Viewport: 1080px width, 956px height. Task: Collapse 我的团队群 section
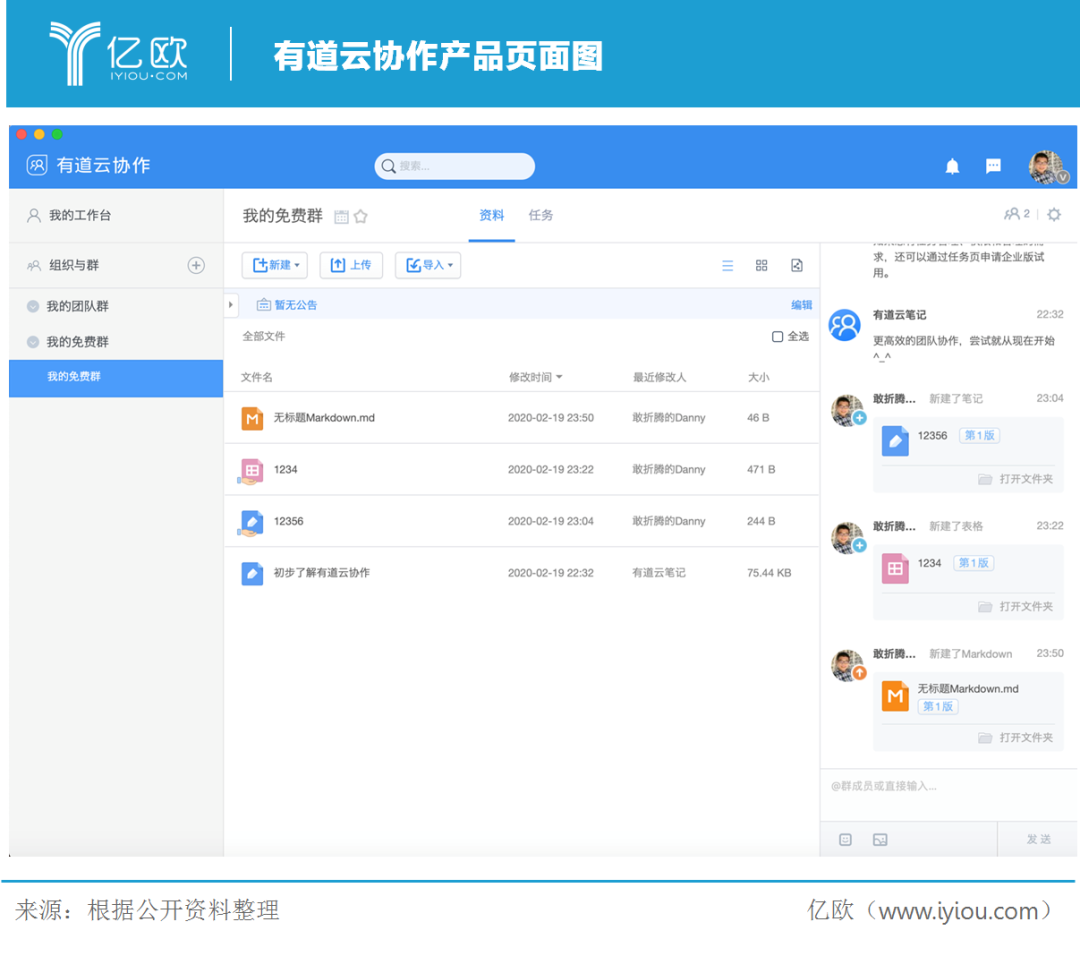click(32, 306)
